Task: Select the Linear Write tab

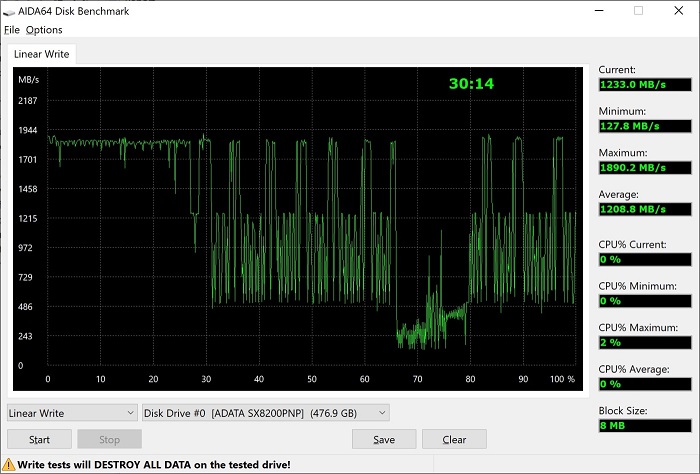Action: click(x=42, y=54)
